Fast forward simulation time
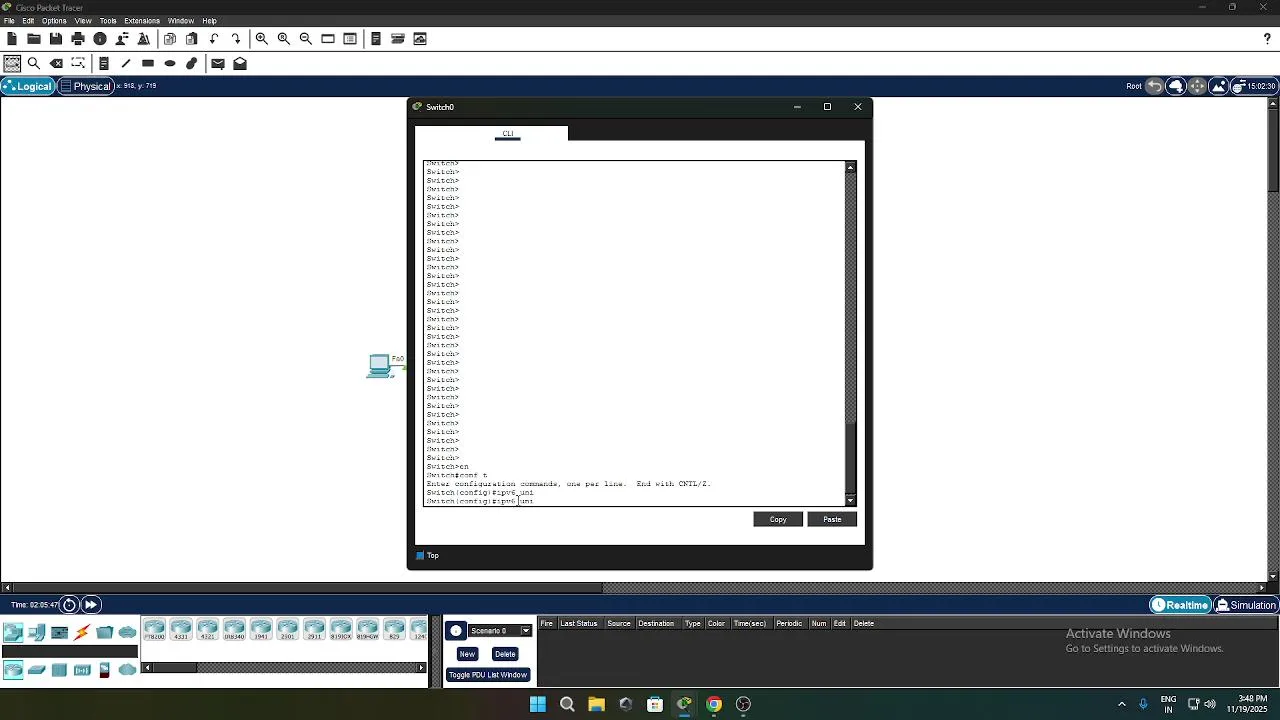Image resolution: width=1280 pixels, height=720 pixels. click(x=90, y=605)
